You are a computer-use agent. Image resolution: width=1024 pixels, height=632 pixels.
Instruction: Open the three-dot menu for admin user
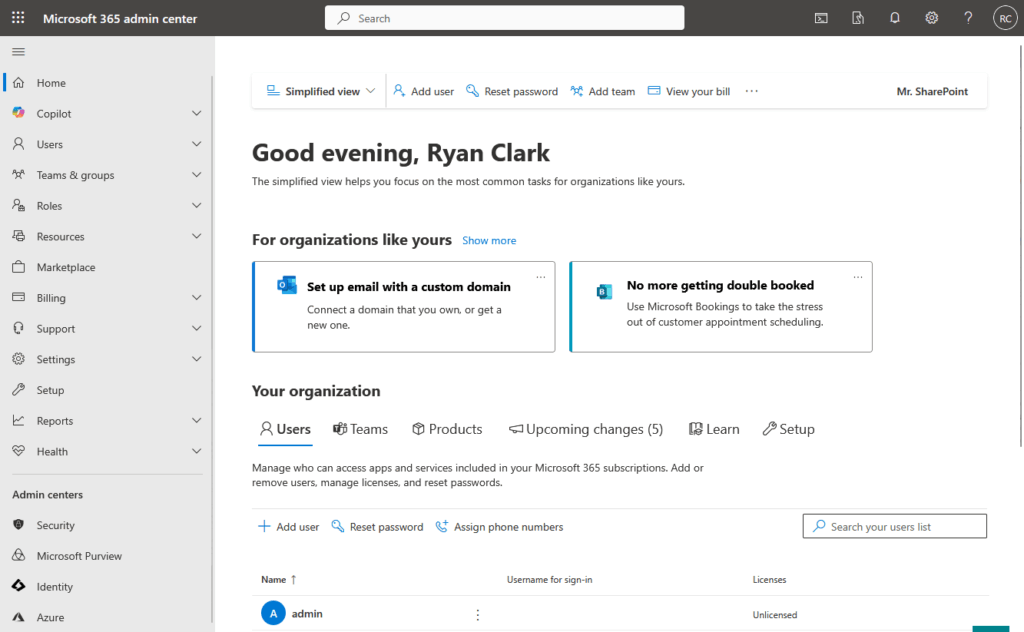pos(477,614)
